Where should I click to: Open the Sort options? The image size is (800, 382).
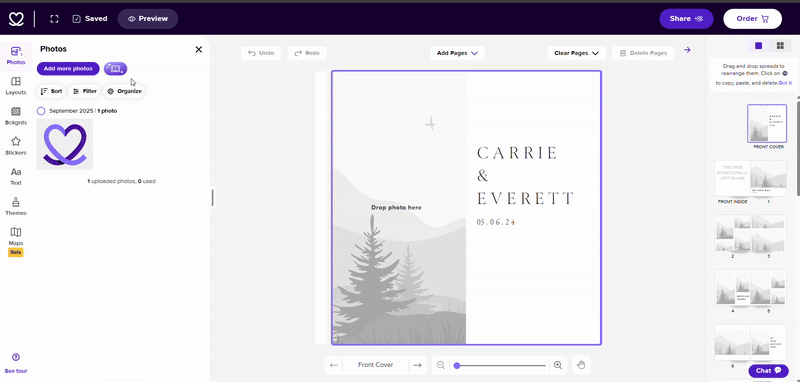pos(51,91)
